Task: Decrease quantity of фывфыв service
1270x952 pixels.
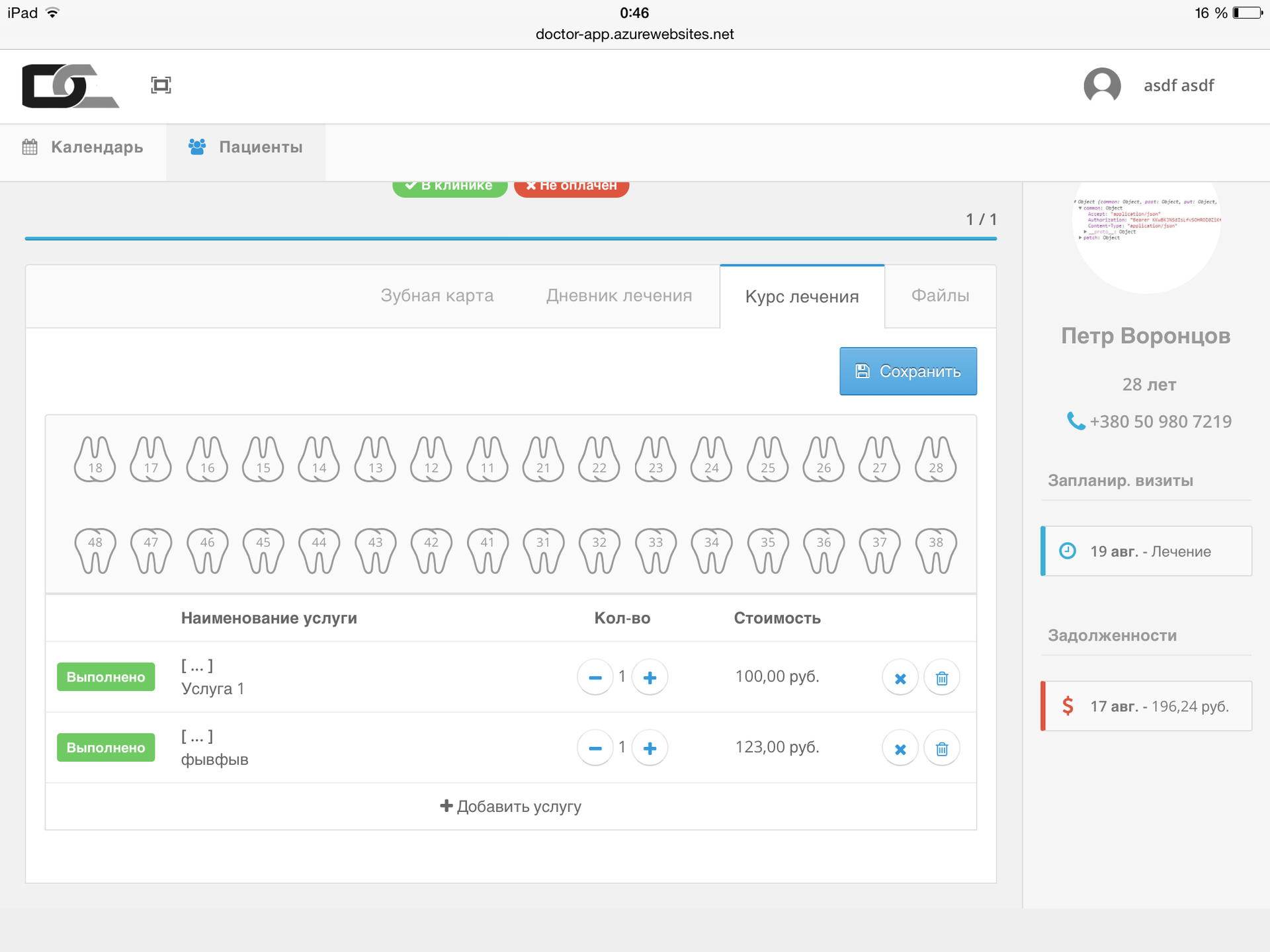Action: pos(595,748)
